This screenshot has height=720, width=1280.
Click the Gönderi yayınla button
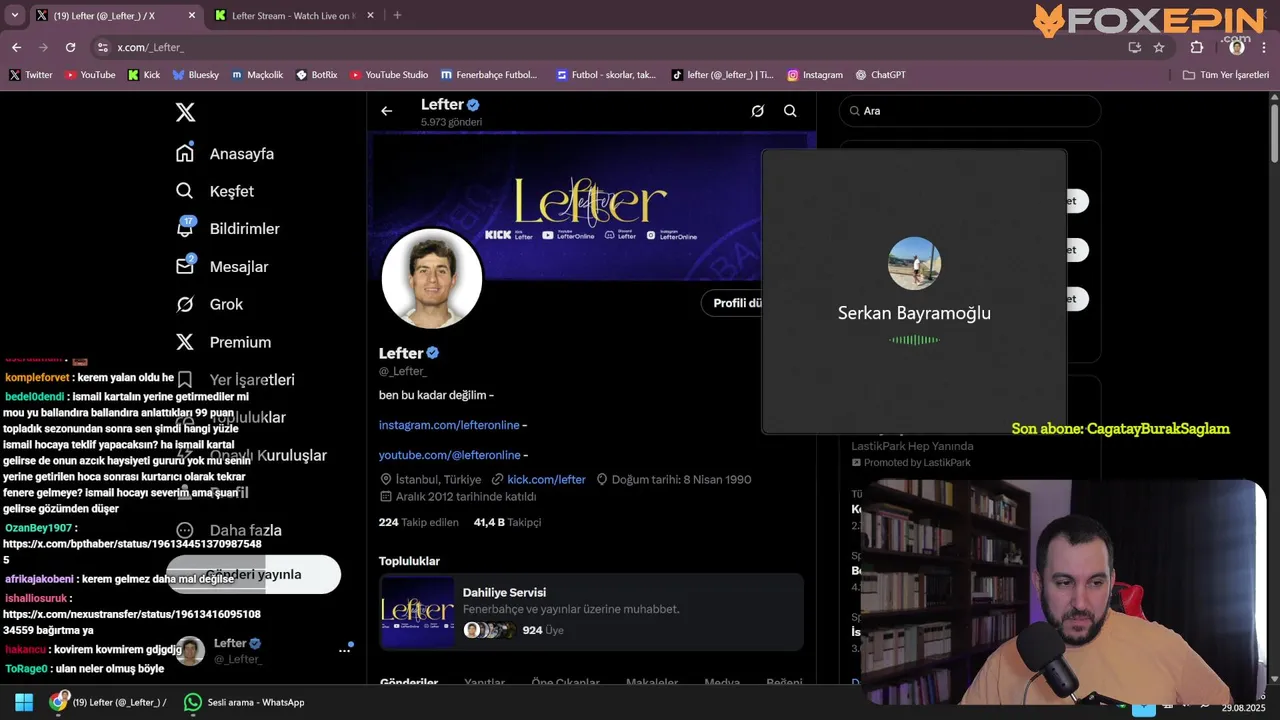(254, 575)
